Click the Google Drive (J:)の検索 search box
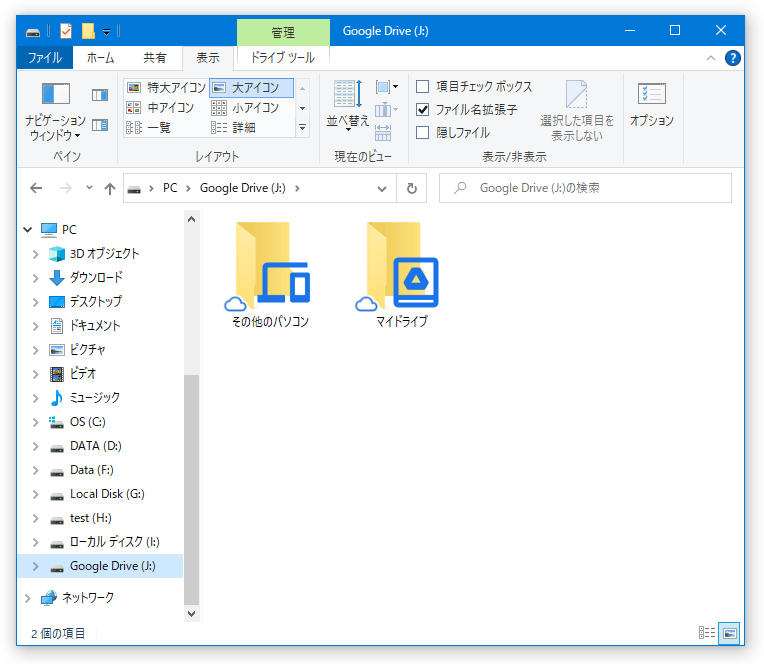This screenshot has width=764, height=664. [585, 188]
